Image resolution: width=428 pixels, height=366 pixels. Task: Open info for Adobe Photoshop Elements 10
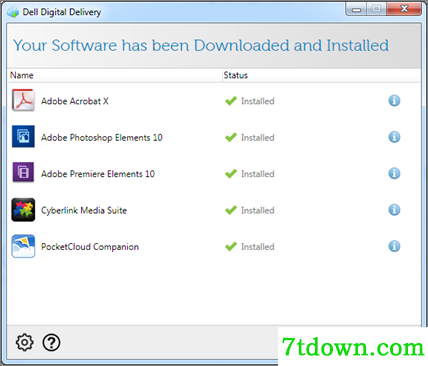[394, 137]
